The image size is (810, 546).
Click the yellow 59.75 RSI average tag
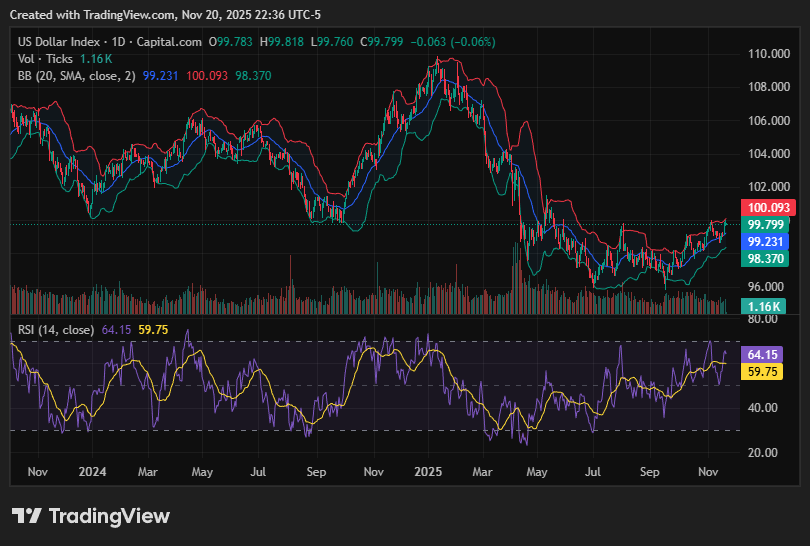coord(765,371)
